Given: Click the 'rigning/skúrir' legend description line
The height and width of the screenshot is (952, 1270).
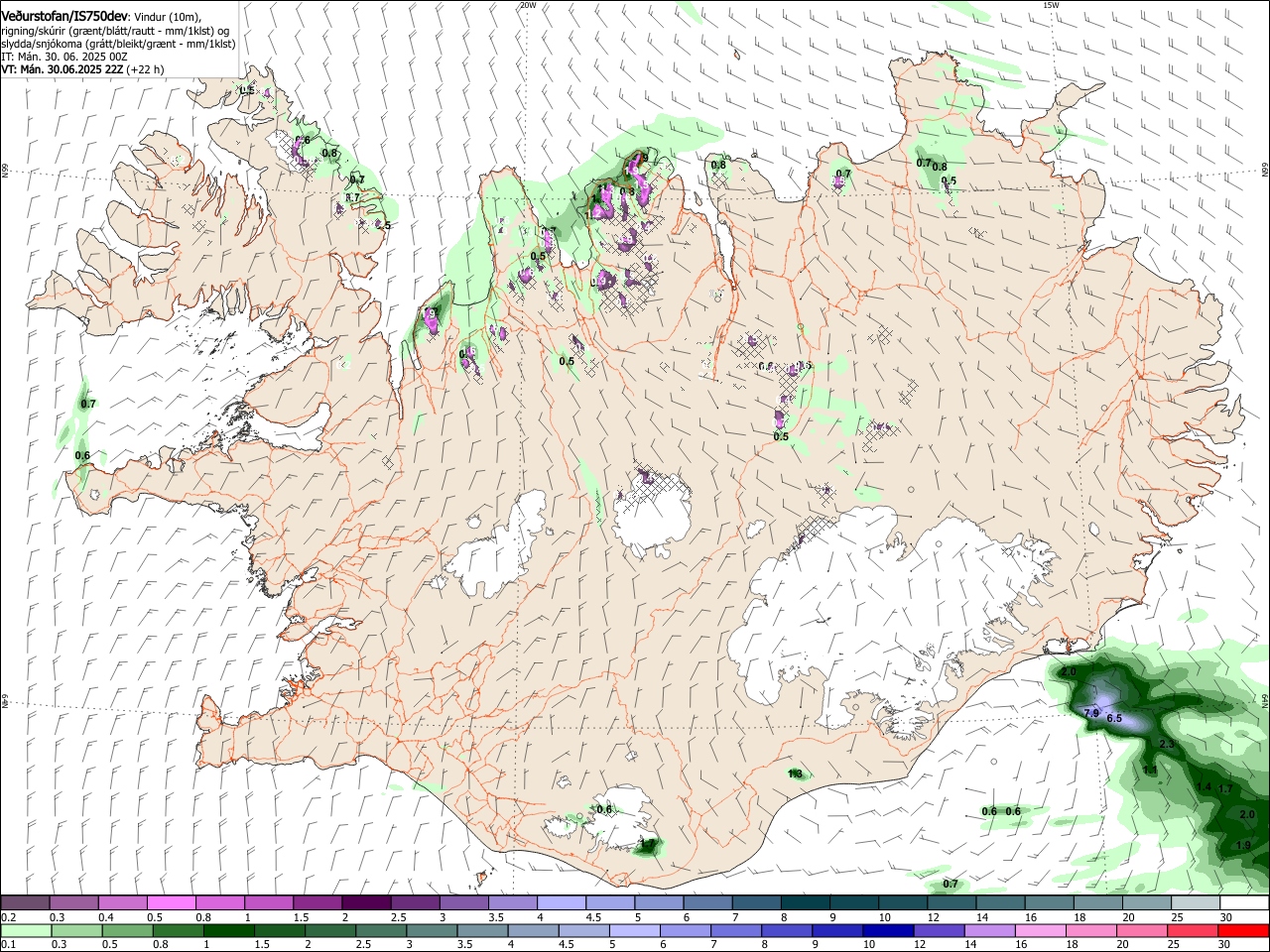Looking at the screenshot, I should 115,31.
